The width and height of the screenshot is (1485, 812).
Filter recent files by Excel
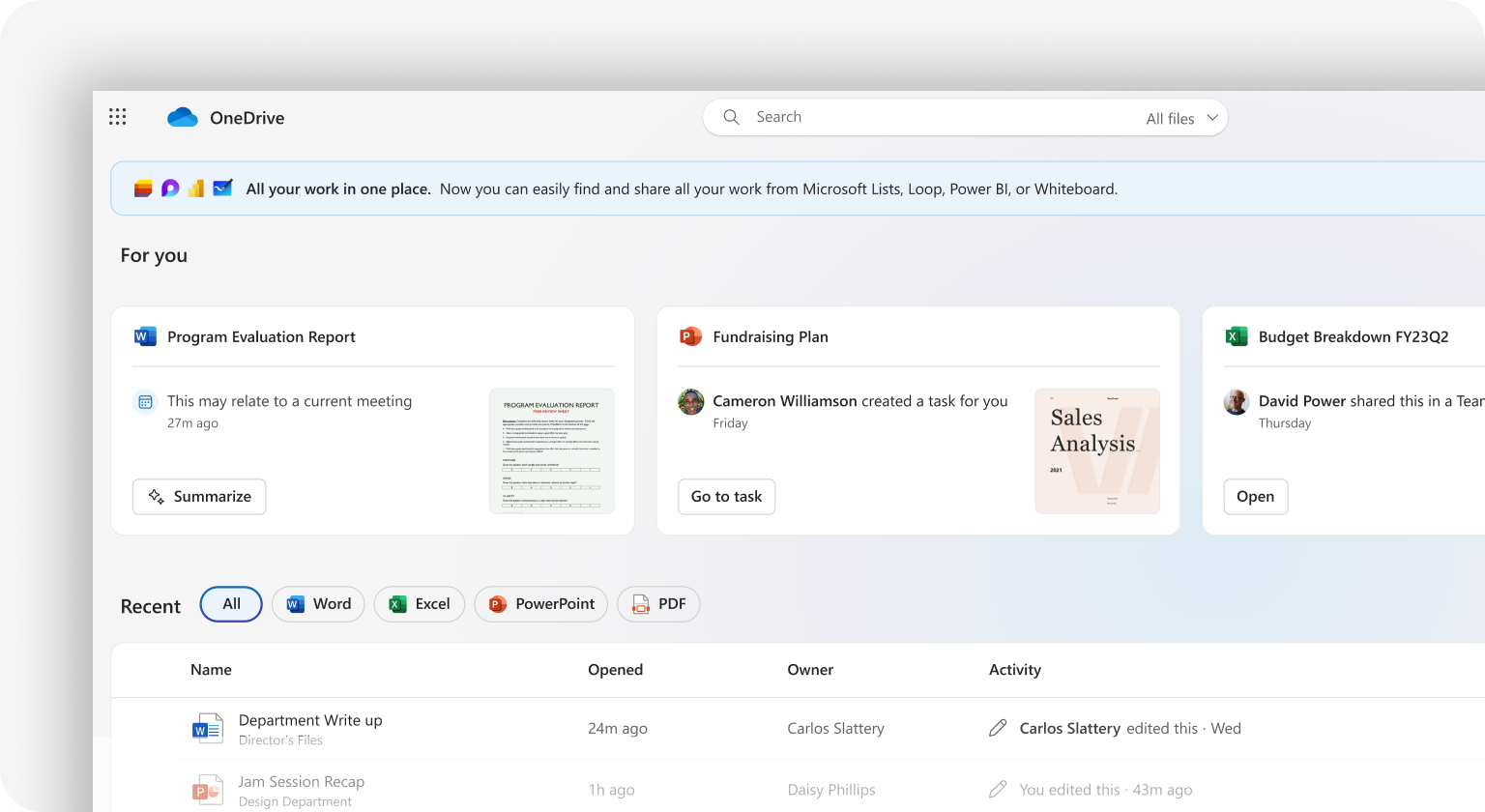420,604
